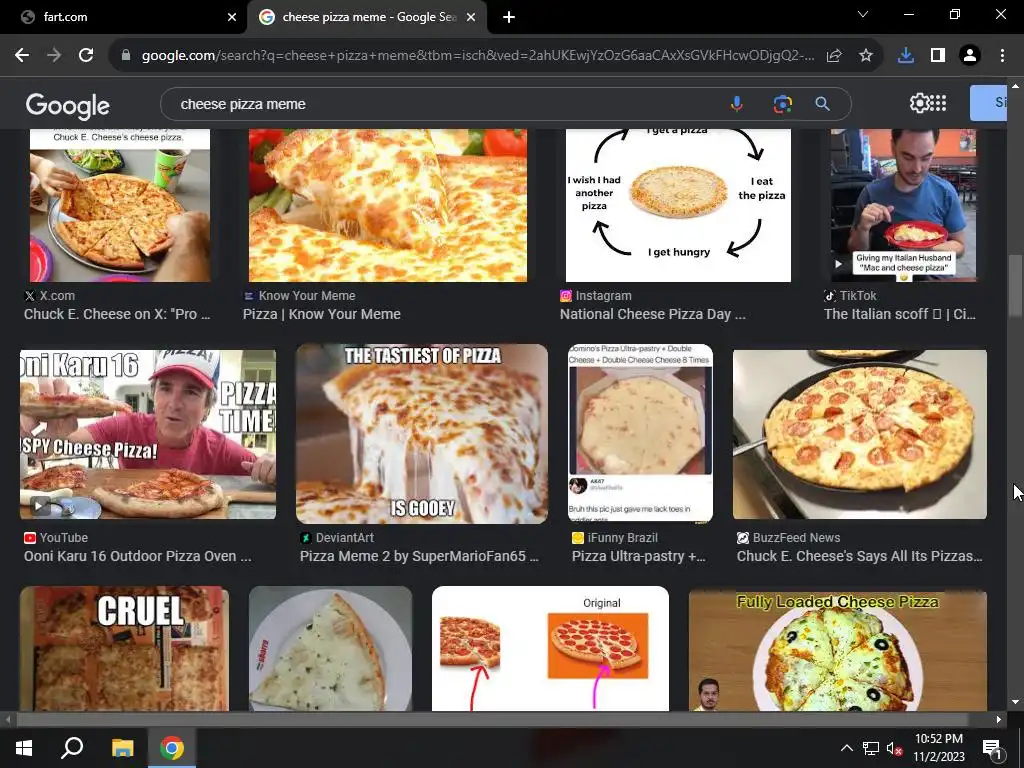
Task: Switch to the fart.com tab
Action: [124, 17]
